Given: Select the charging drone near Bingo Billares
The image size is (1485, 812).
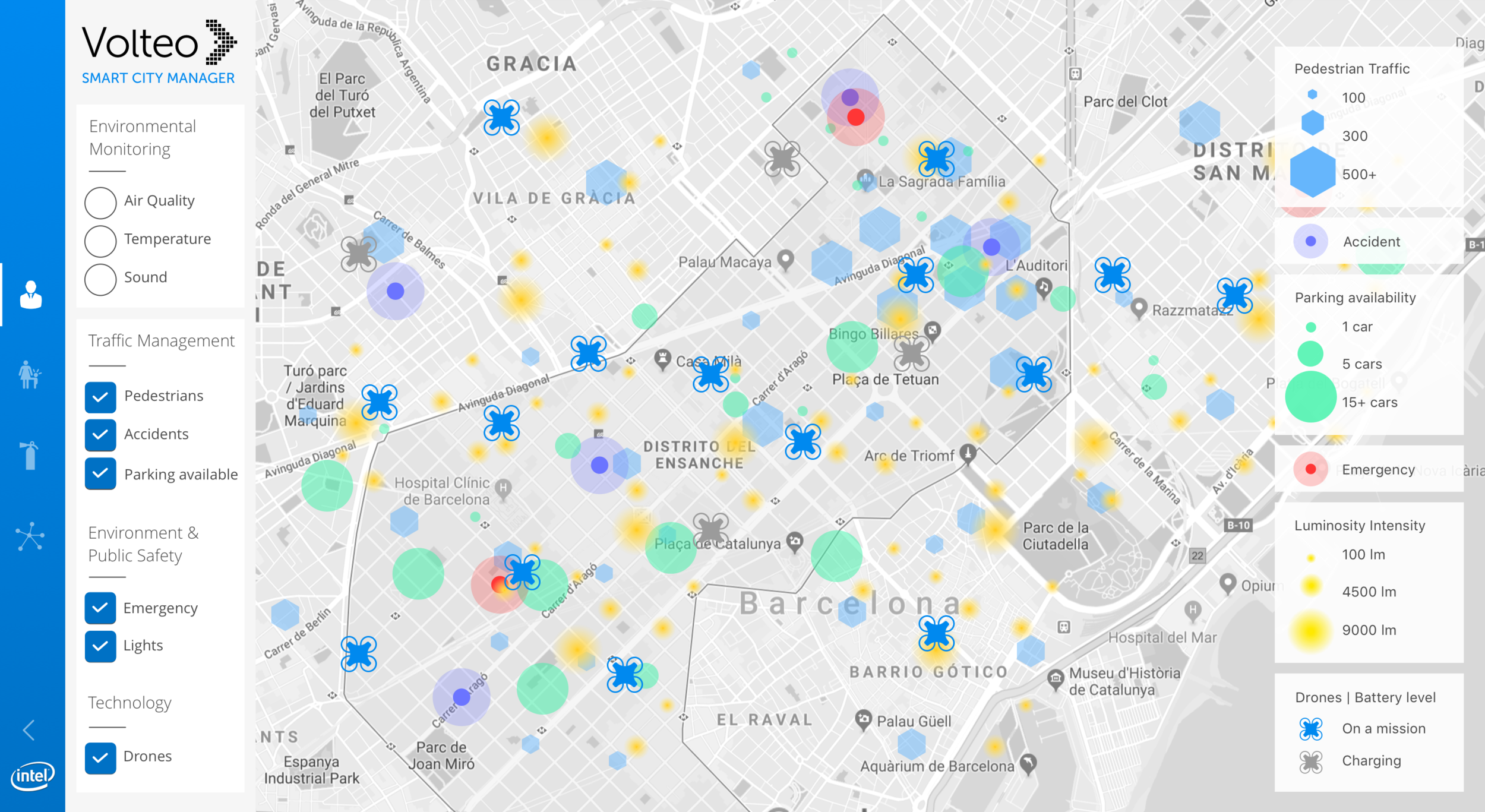Looking at the screenshot, I should point(912,354).
